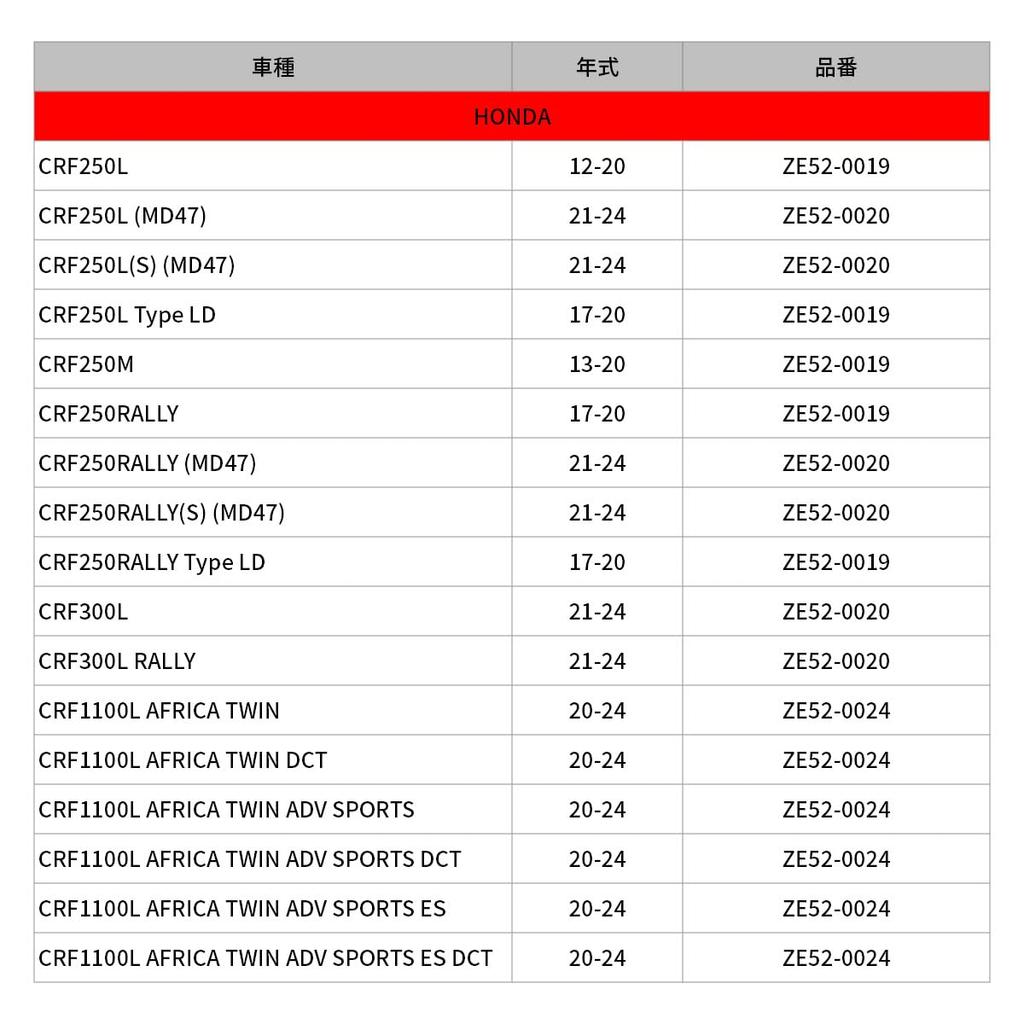
Task: Select the CRF1100L AFRICA TWIN DCT cell
Action: click(183, 760)
